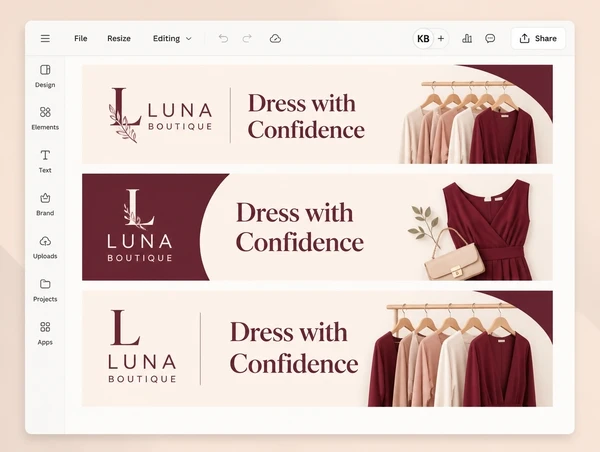Select the large L monogram in third banner
This screenshot has height=452, width=600.
pos(125,328)
